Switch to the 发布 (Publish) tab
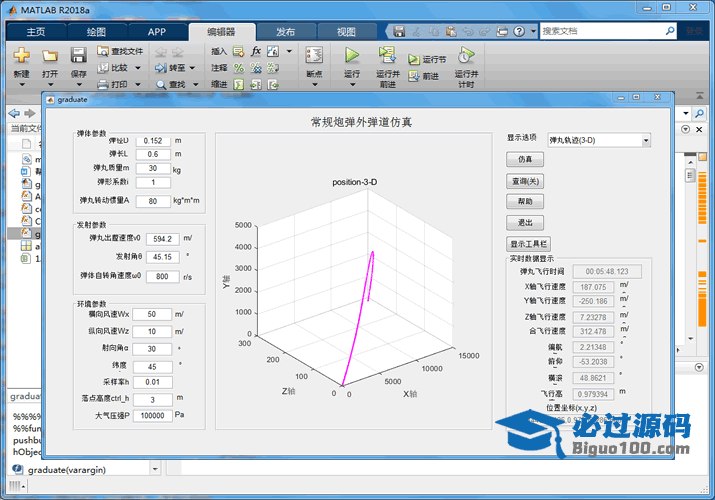This screenshot has height=500, width=715. pyautogui.click(x=285, y=31)
